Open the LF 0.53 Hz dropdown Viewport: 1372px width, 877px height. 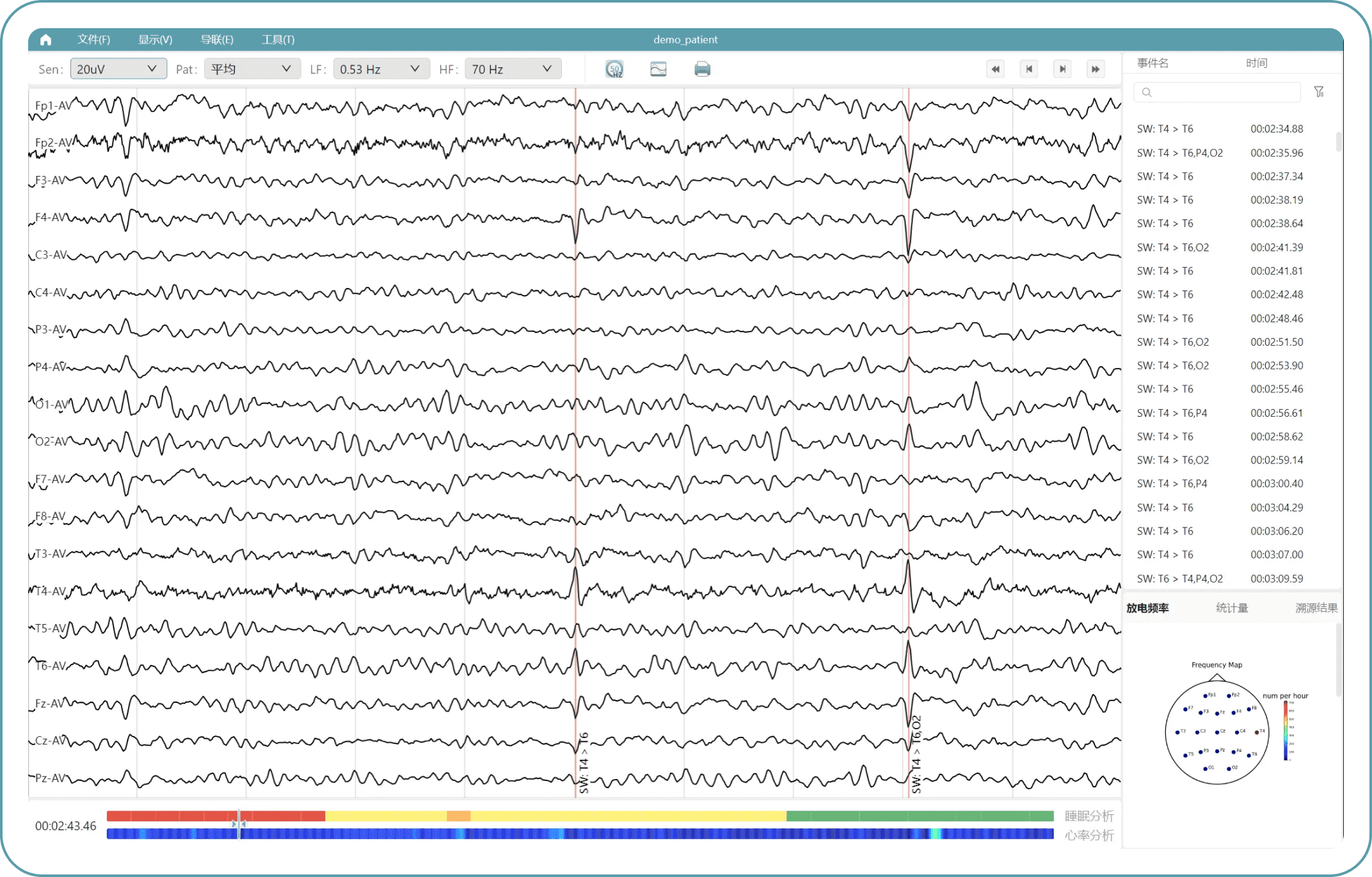[381, 69]
